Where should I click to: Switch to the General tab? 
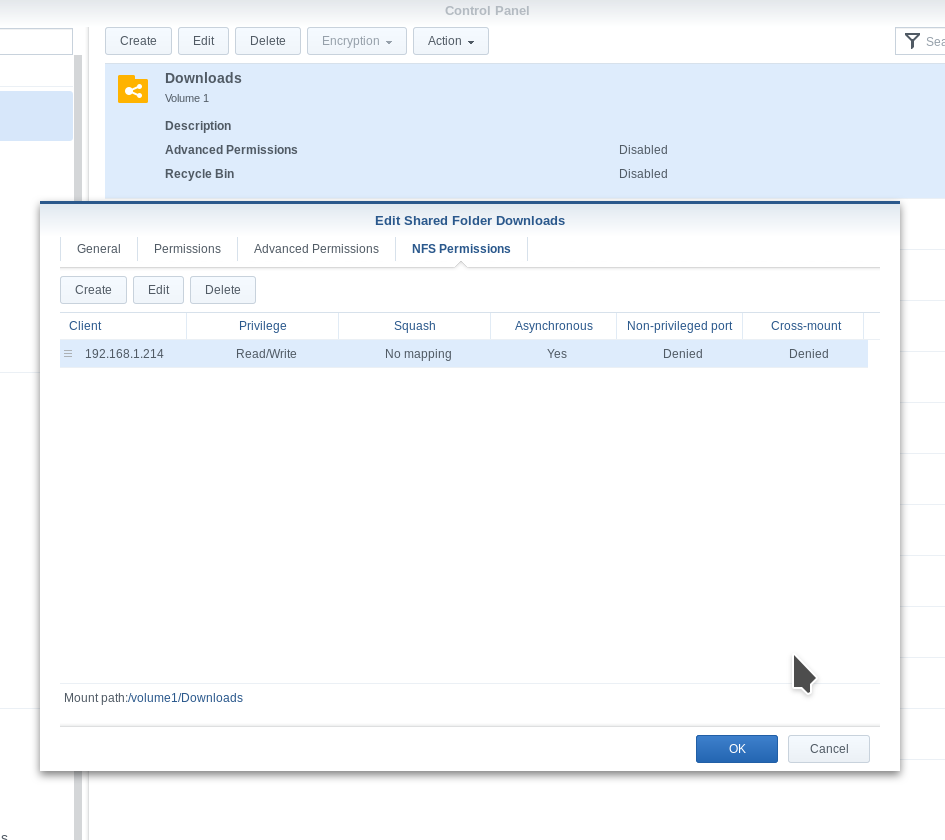[99, 249]
